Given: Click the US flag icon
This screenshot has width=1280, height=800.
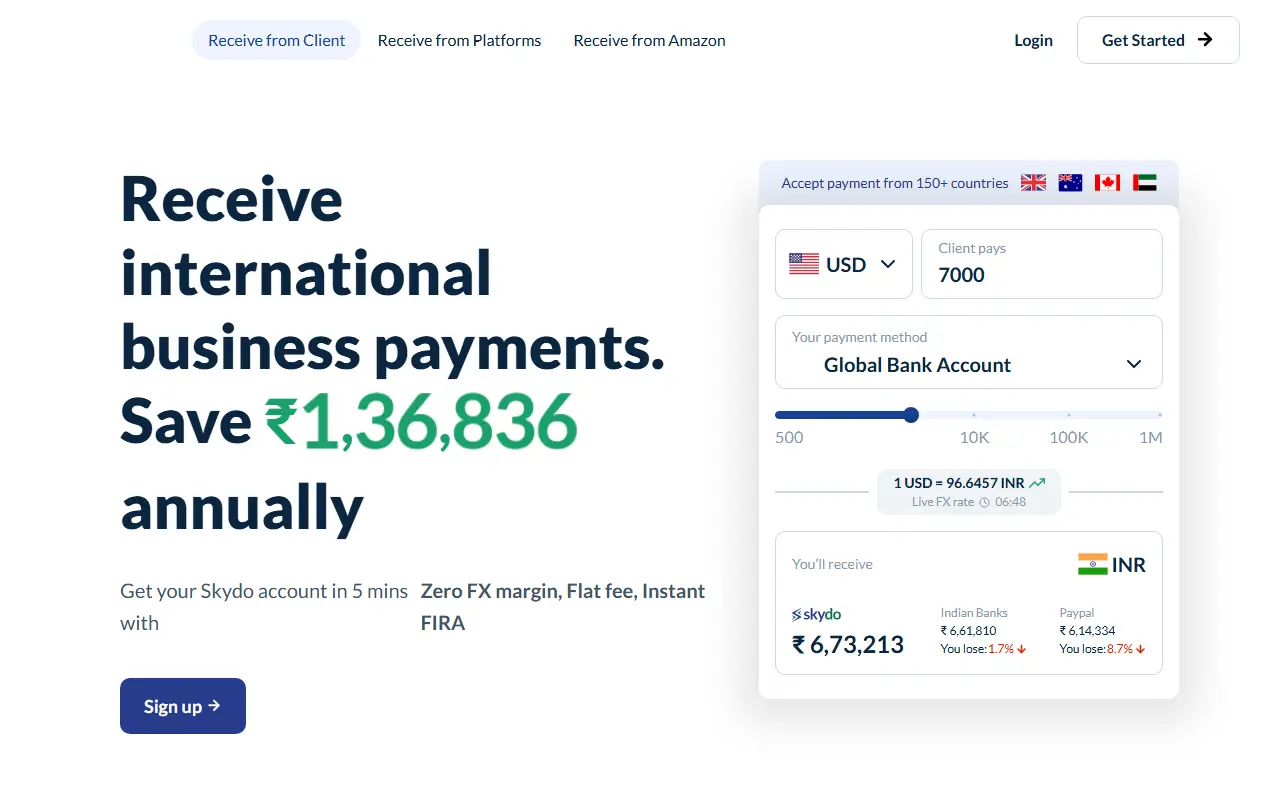Looking at the screenshot, I should (804, 264).
